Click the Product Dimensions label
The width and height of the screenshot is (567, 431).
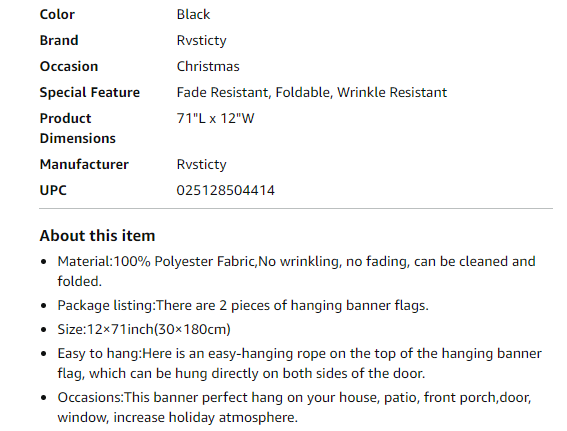point(78,128)
